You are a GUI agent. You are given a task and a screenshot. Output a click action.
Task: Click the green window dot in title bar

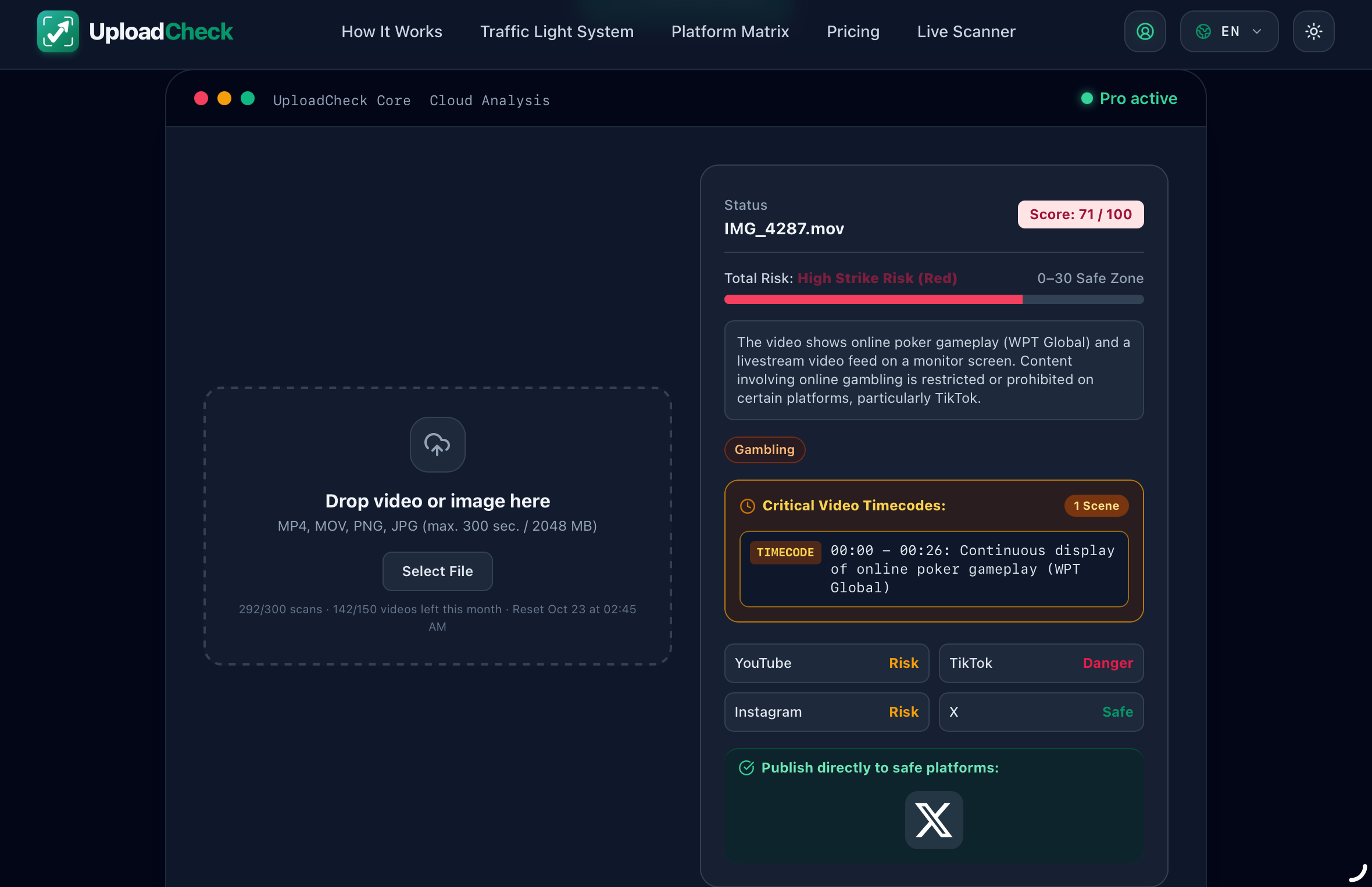pyautogui.click(x=247, y=99)
